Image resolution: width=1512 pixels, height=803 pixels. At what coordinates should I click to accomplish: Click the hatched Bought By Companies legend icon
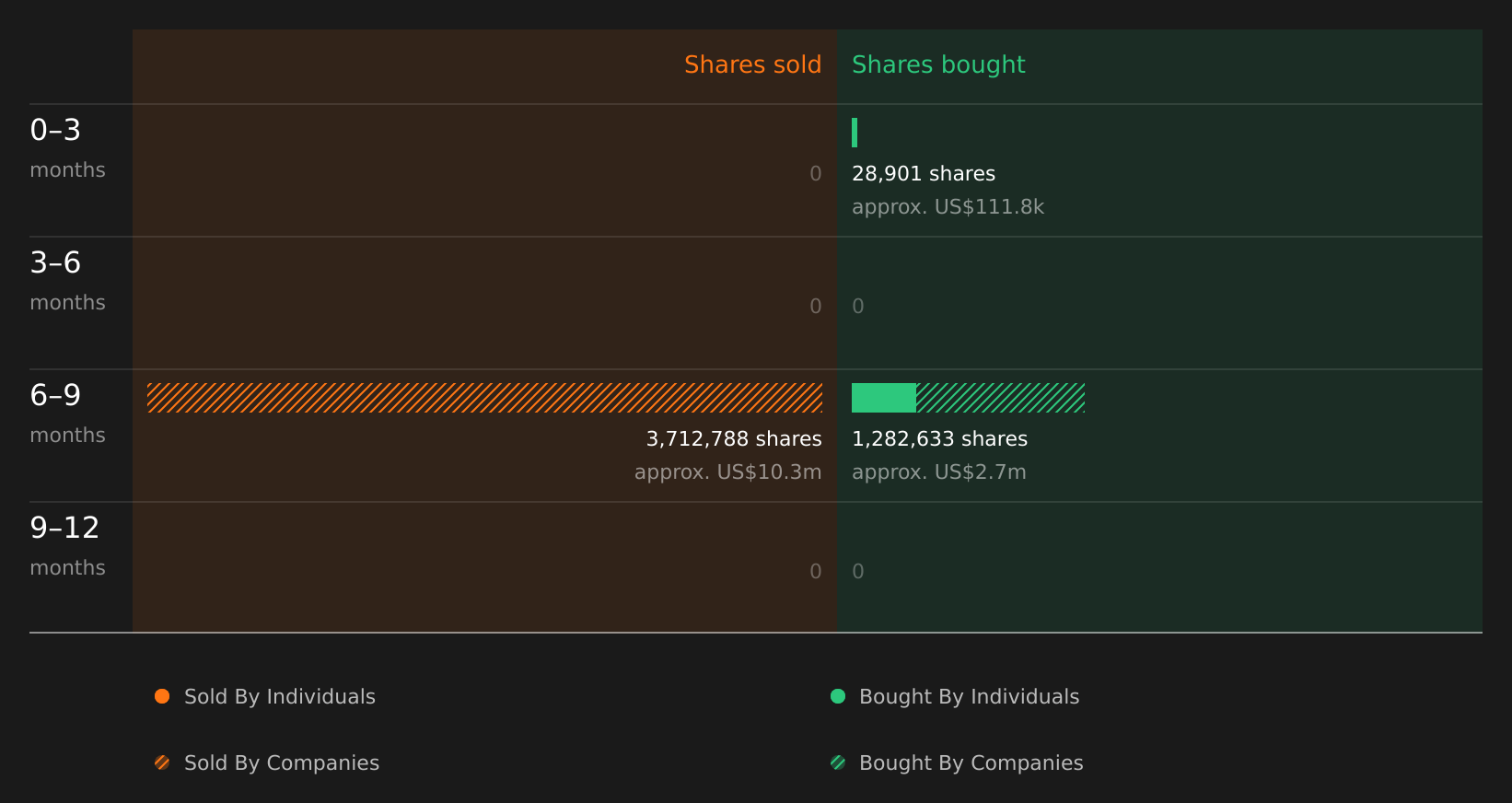pyautogui.click(x=838, y=762)
